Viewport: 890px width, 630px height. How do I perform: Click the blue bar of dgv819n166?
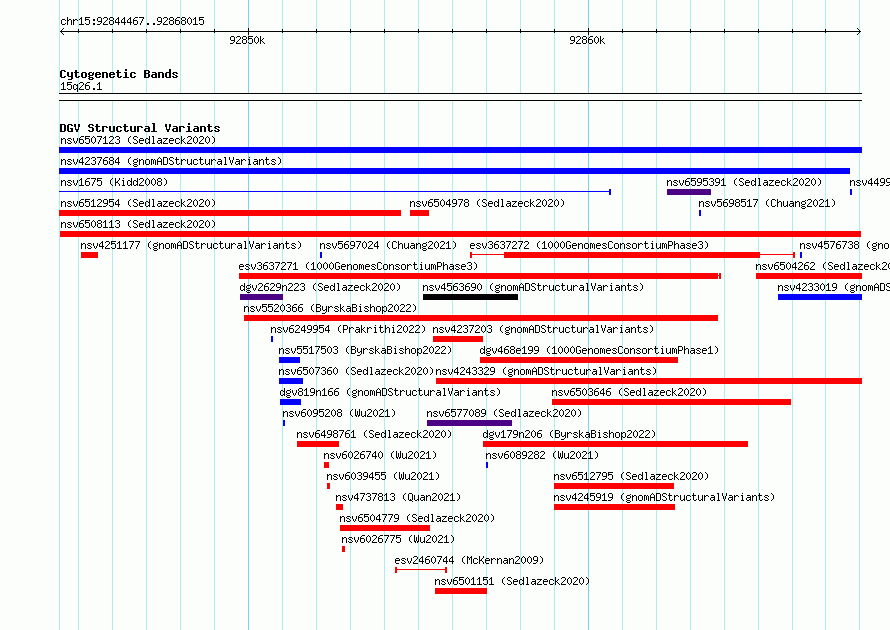(x=290, y=402)
